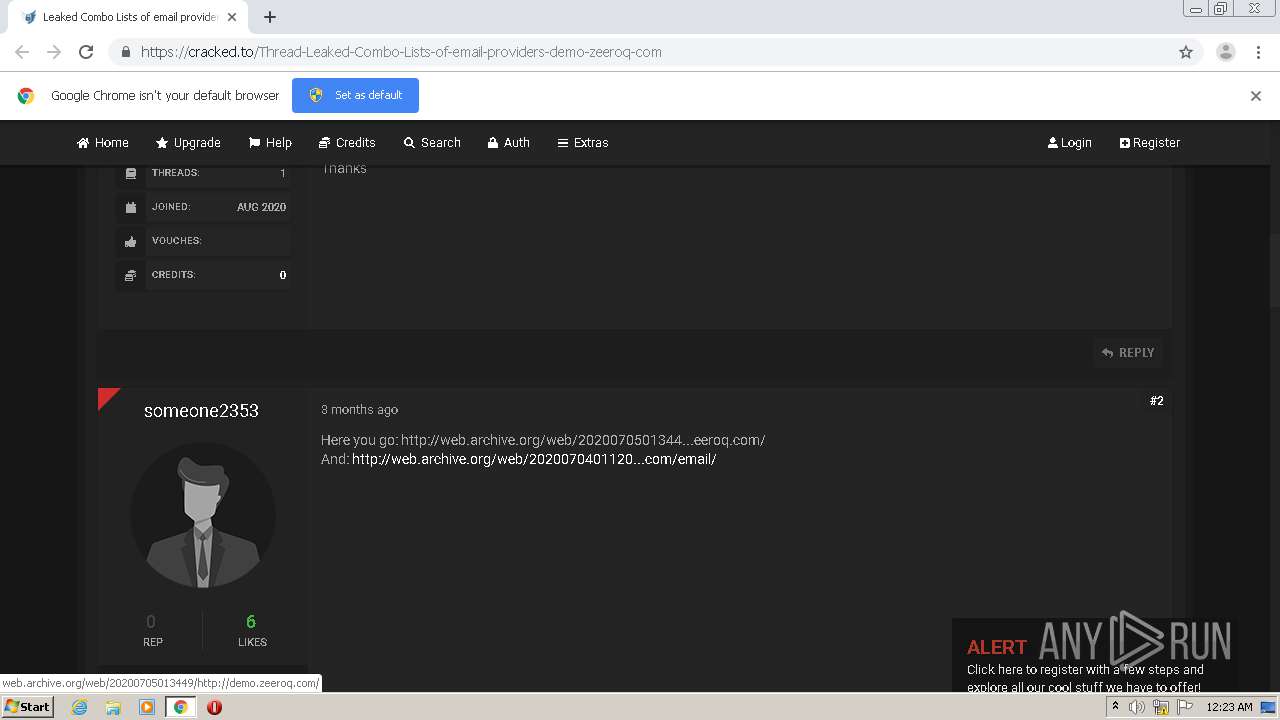
Task: Dismiss the default browser notification
Action: (x=1256, y=96)
